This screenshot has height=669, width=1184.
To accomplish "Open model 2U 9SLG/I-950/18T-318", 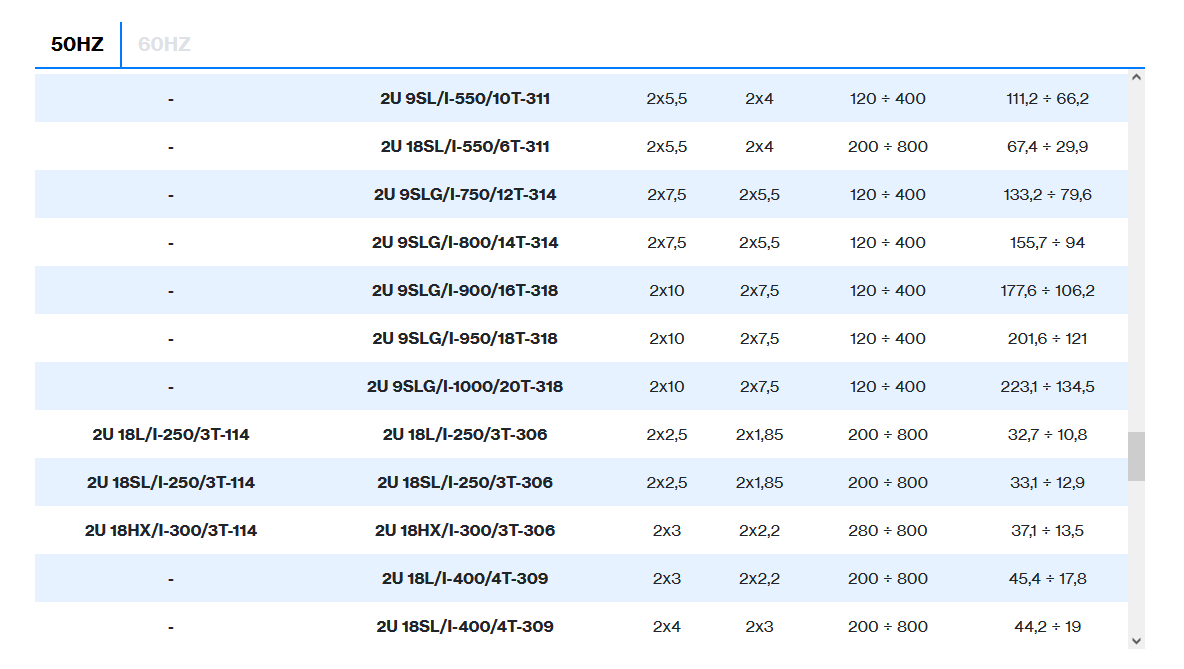I will pyautogui.click(x=465, y=339).
